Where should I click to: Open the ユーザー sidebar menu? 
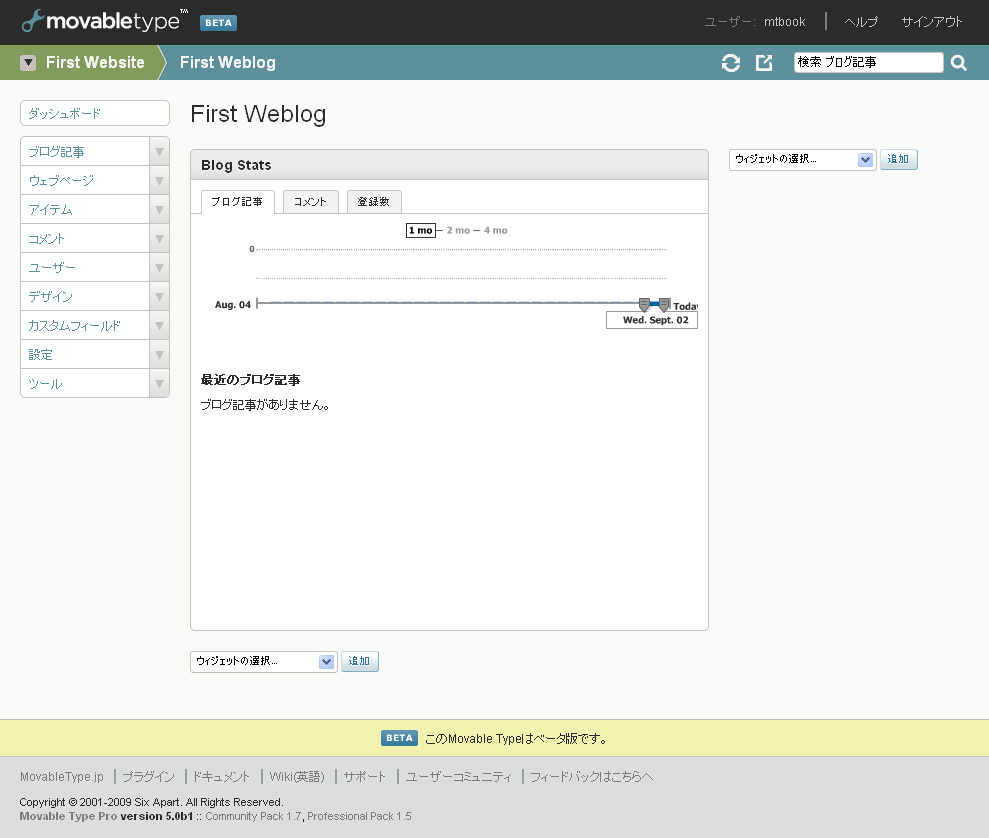[85, 267]
